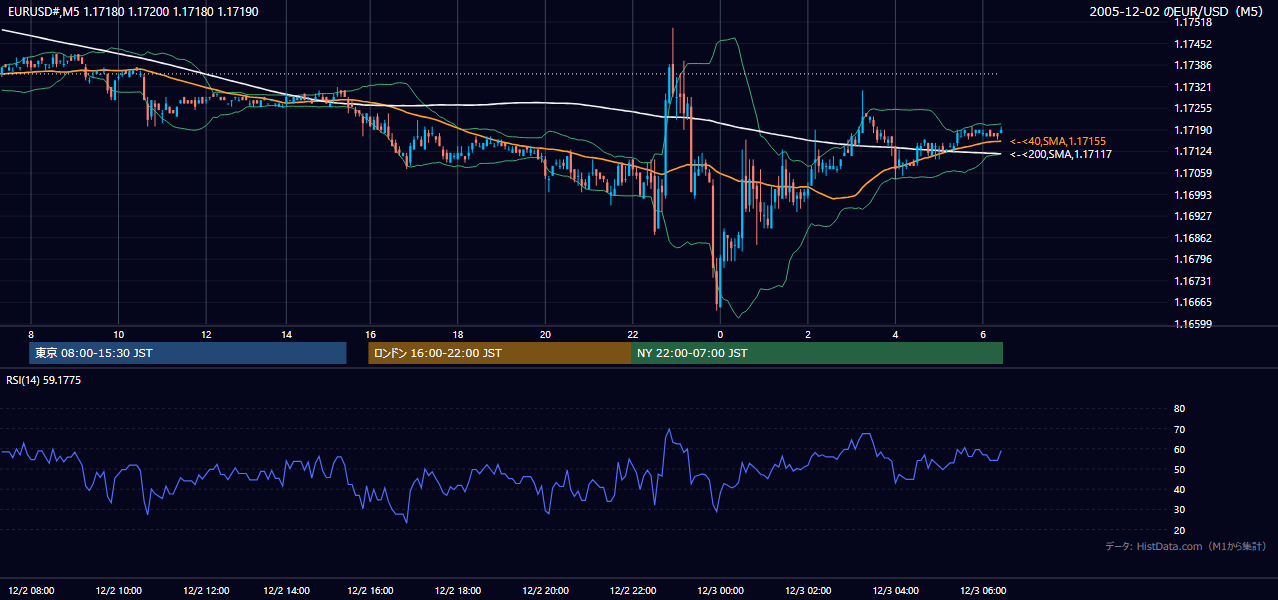Screen dimensions: 1278x600
Task: Click price level 1.17321 on axis
Action: pyautogui.click(x=1192, y=87)
